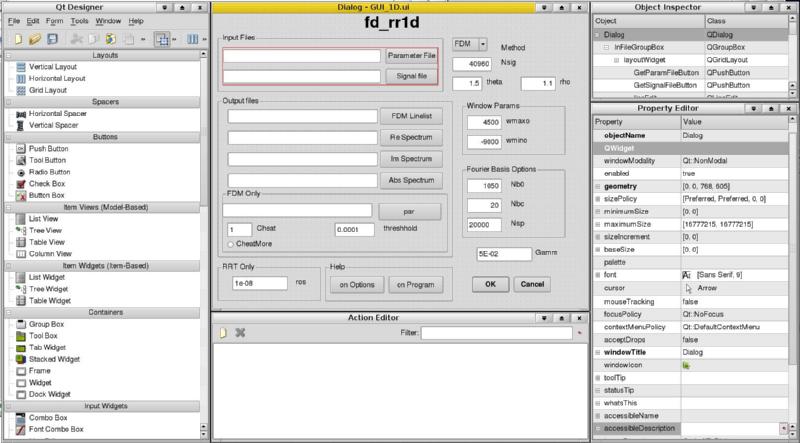Viewport: 800px width, 443px height.
Task: Click the on Options help button
Action: (357, 285)
